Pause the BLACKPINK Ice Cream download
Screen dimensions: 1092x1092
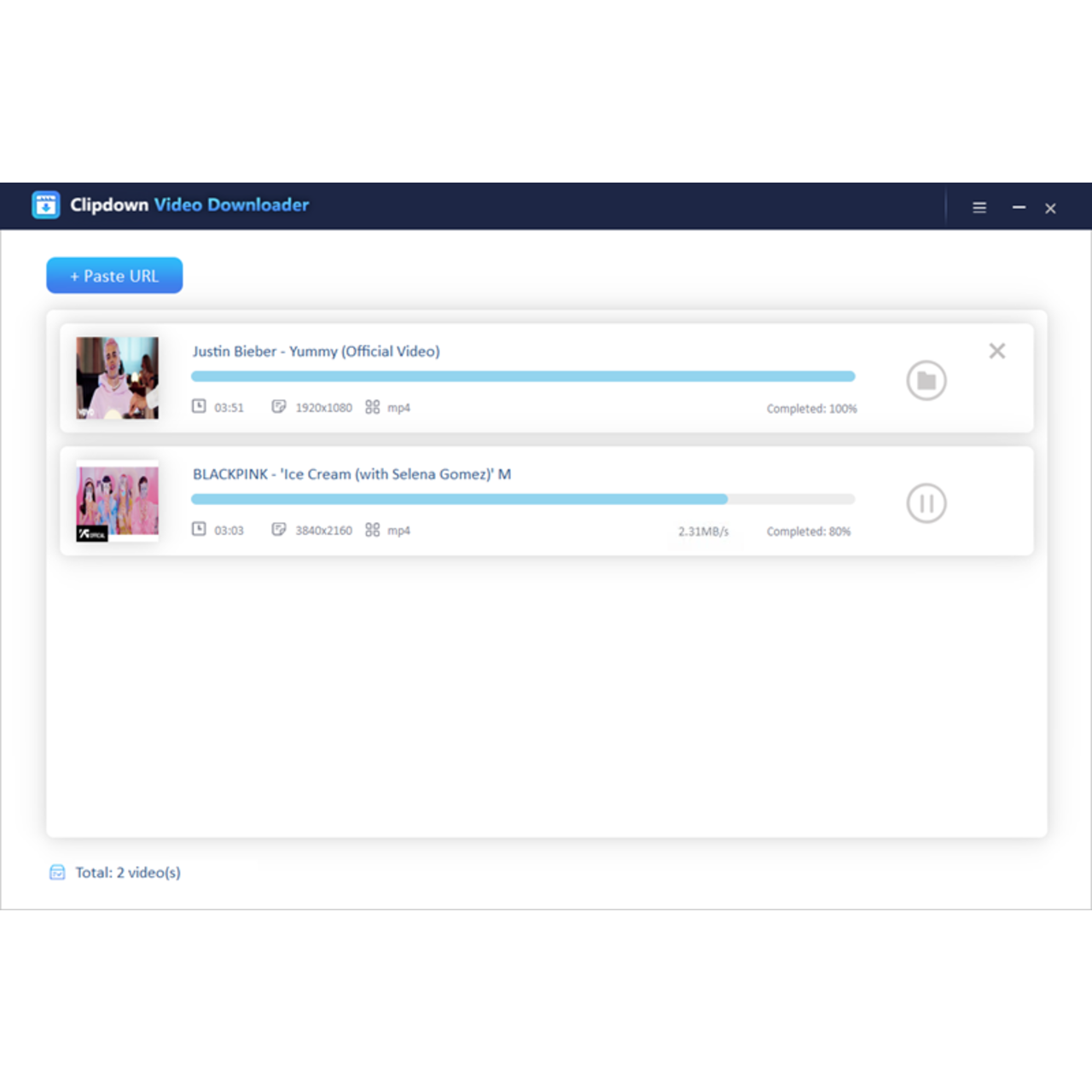pyautogui.click(x=926, y=503)
